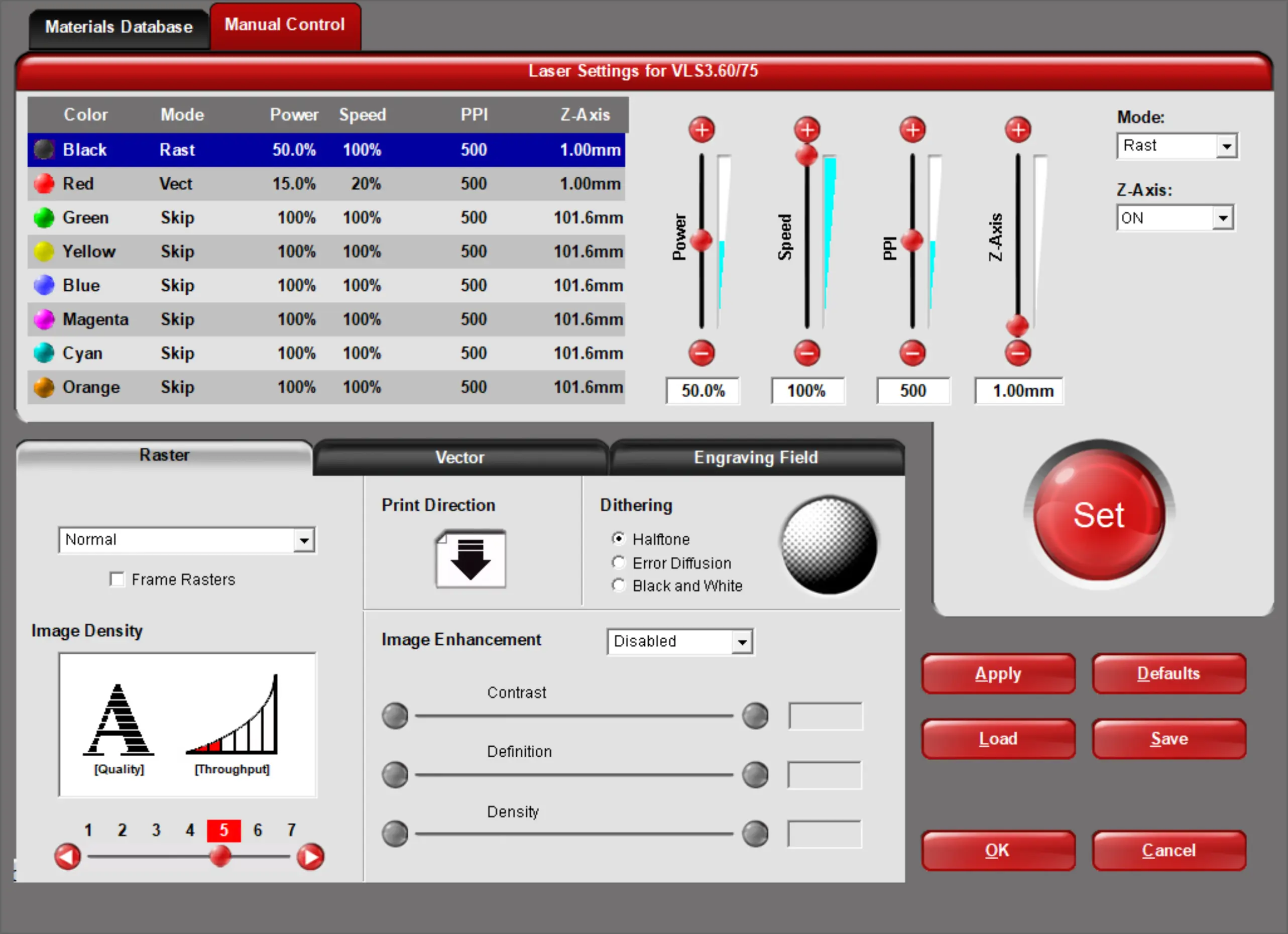Click the Z-Axis plus button
This screenshot has width=1288, height=934.
click(x=1018, y=130)
